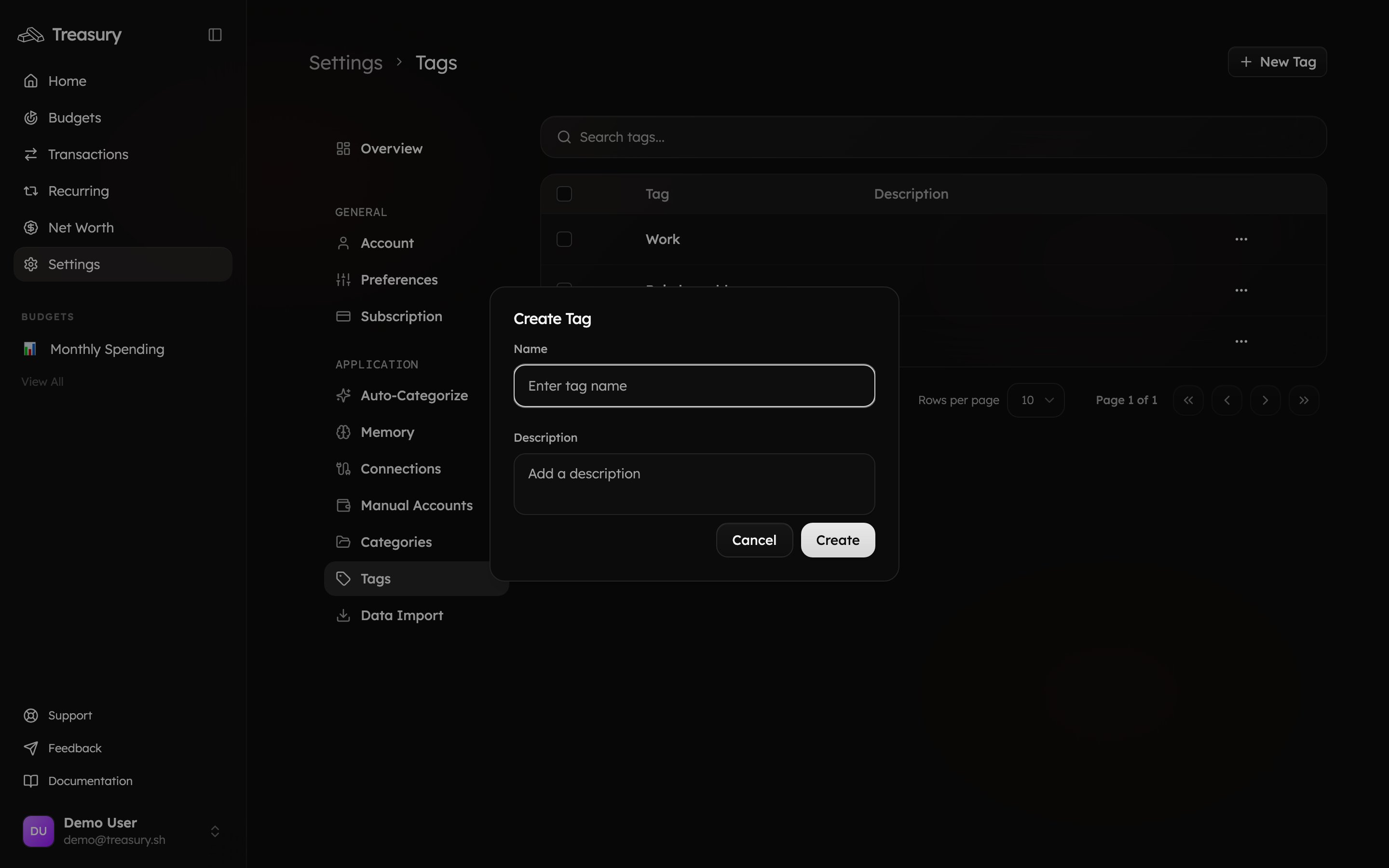Click the search magnifier icon
1389x868 pixels.
(x=564, y=137)
